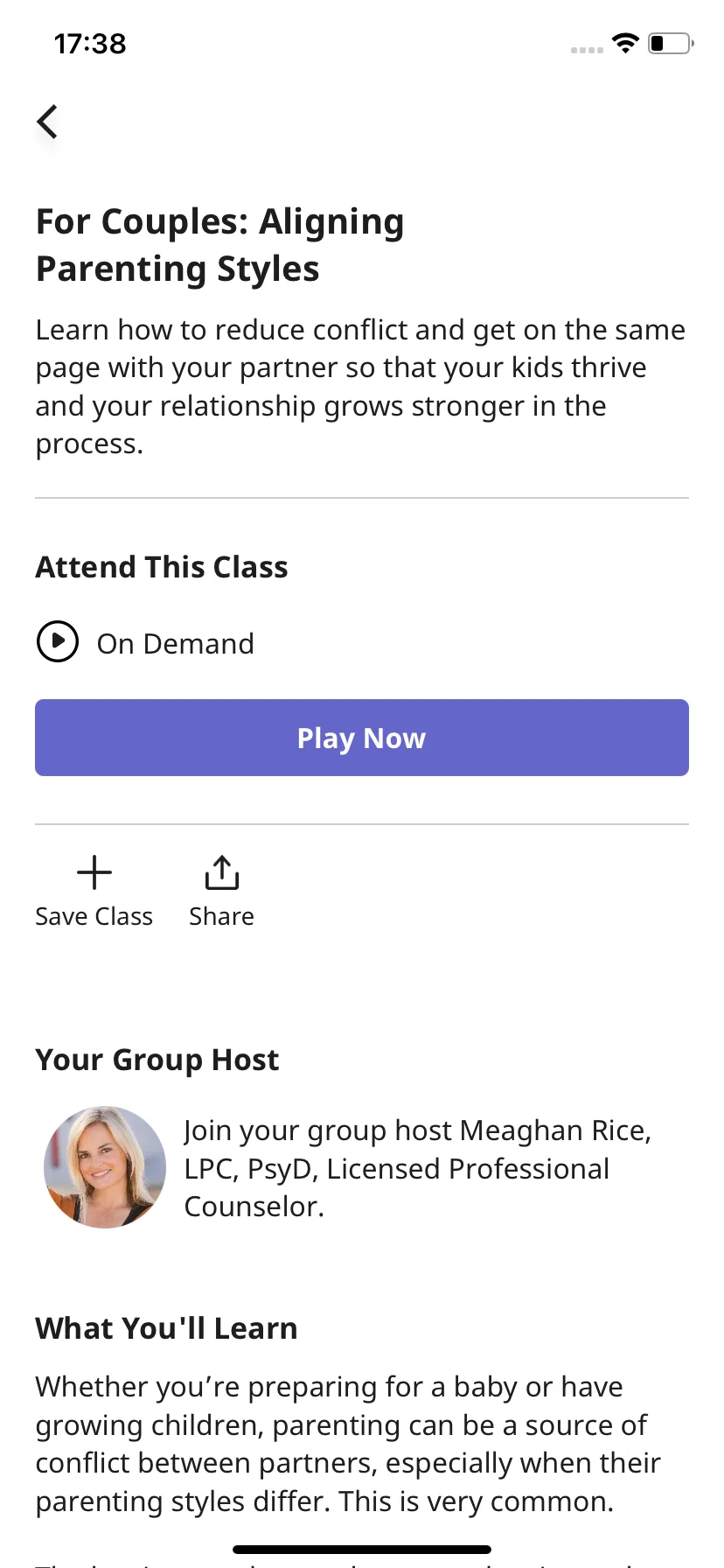Click the class description paragraph

361,387
